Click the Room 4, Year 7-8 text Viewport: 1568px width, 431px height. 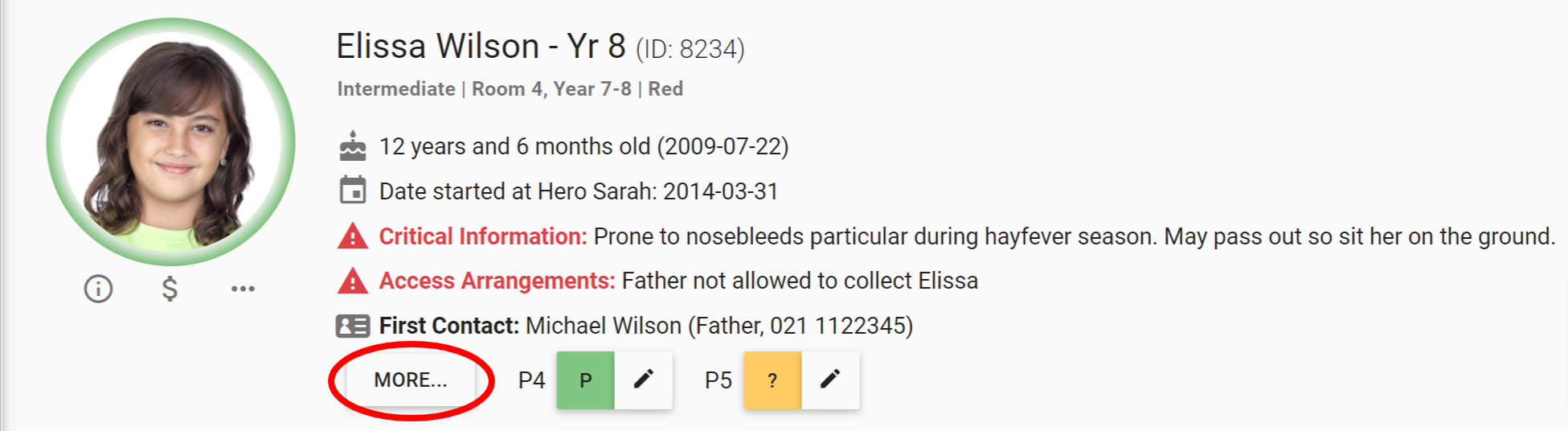pos(551,88)
